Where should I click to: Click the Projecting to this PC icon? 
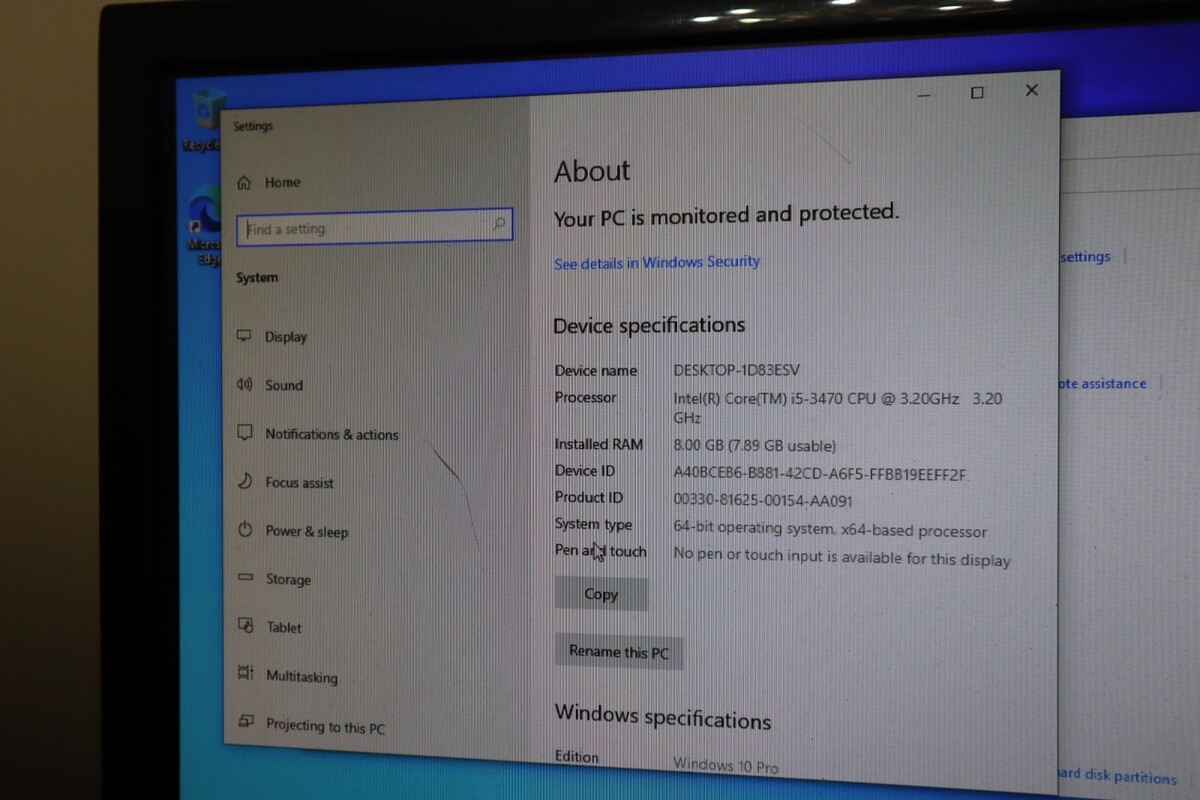[246, 722]
